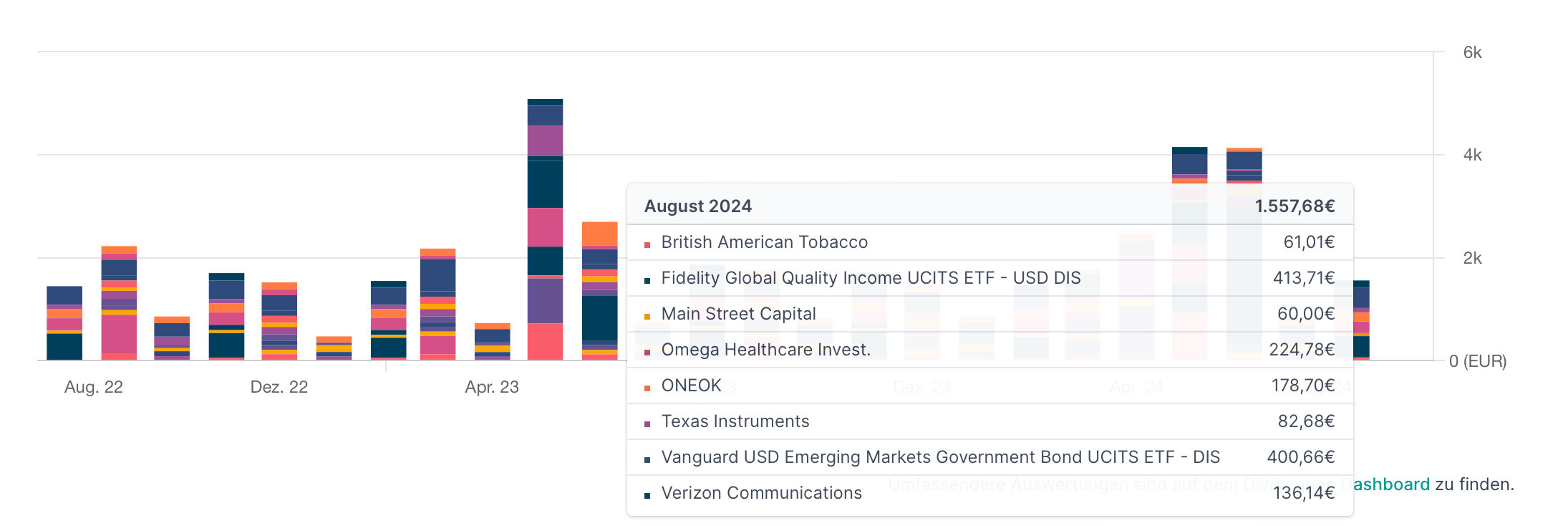Click the orange ONEOK legend marker
This screenshot has height=526, width=1568.
point(647,388)
